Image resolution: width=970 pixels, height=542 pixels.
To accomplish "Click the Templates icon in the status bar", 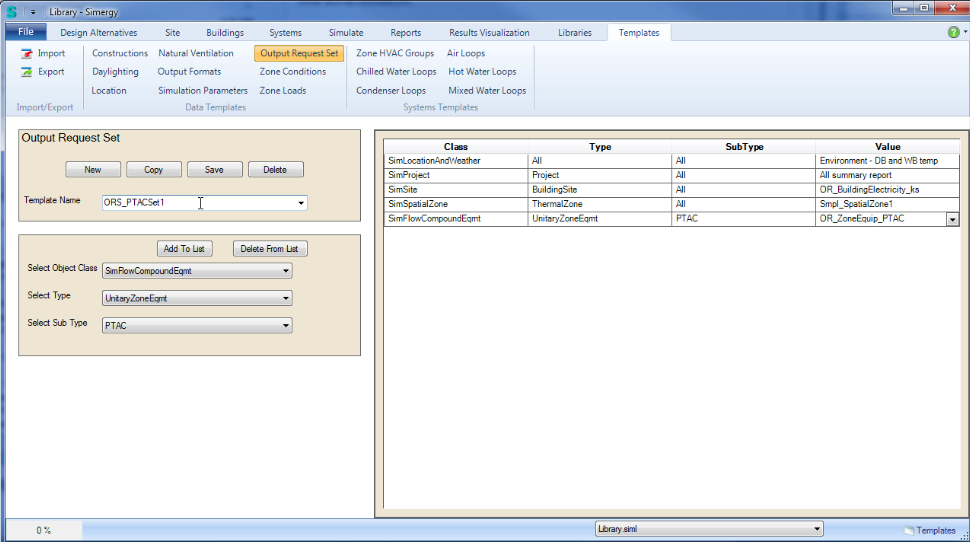I will (908, 531).
